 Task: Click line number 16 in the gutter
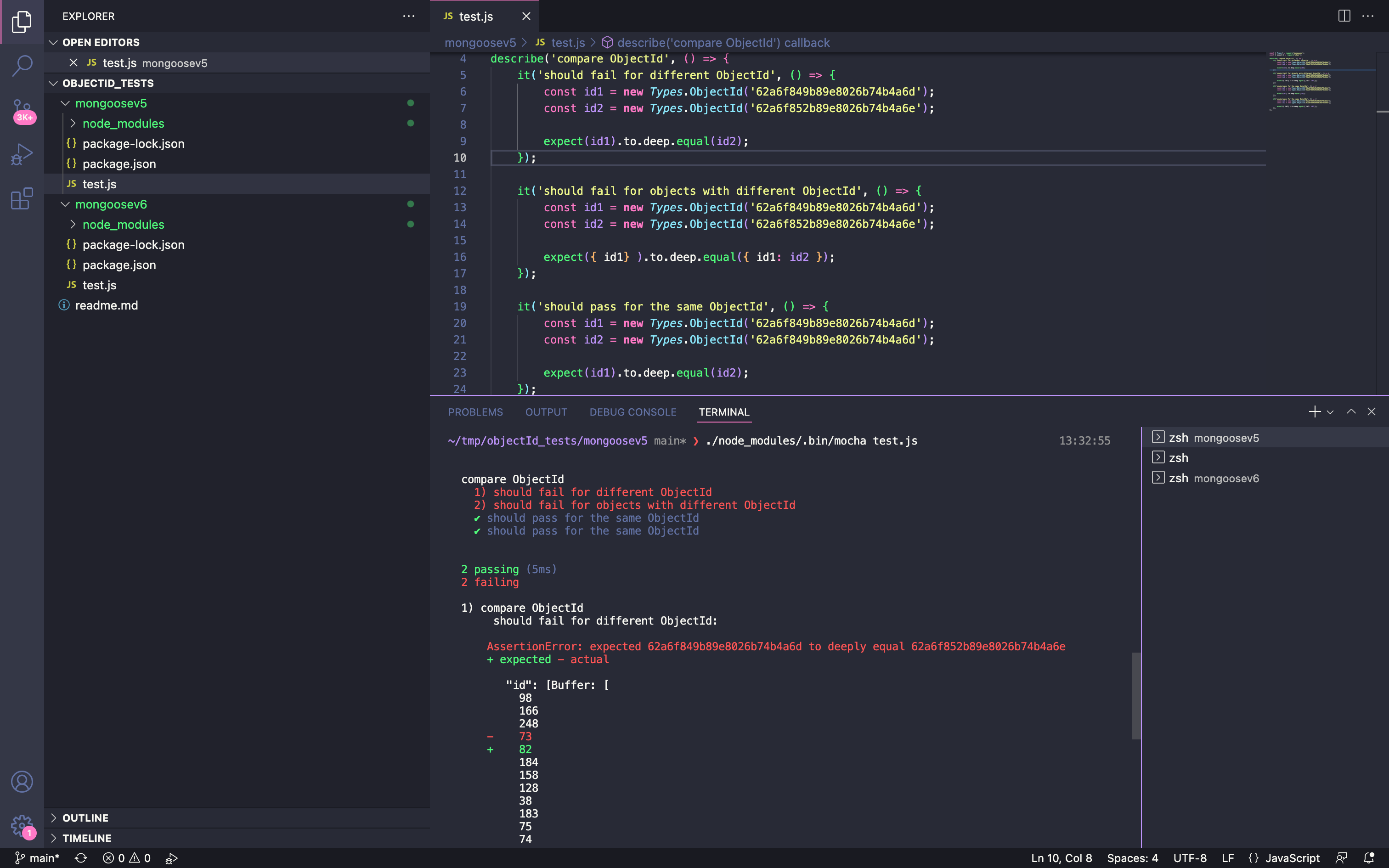tap(460, 257)
